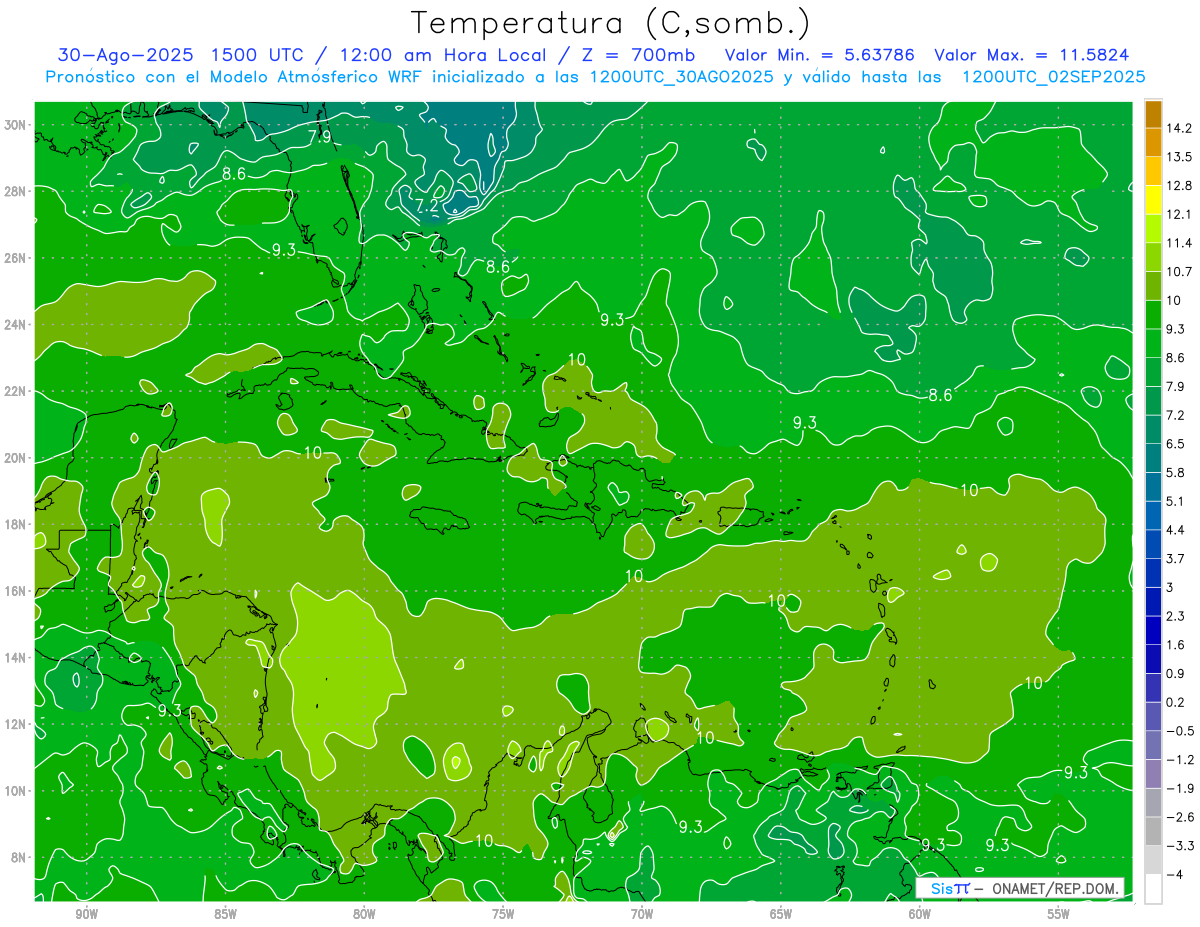
Task: Click the colorbar value "0.9"
Action: 1176,673
